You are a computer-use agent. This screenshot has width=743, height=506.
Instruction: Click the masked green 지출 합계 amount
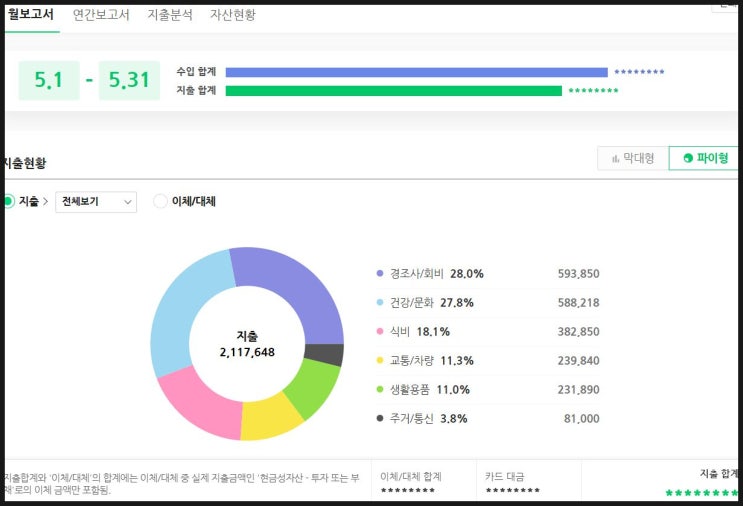593,90
